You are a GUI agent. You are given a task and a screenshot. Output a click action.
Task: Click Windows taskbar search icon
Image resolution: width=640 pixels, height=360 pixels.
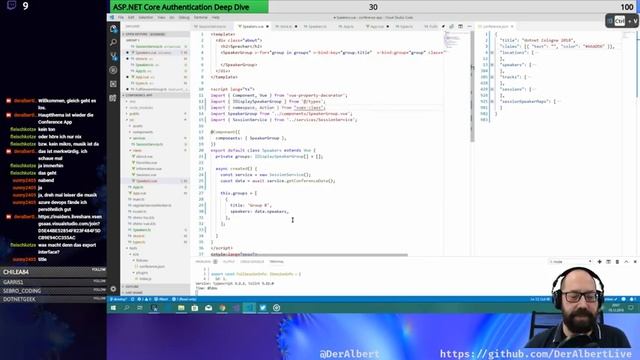(127, 308)
